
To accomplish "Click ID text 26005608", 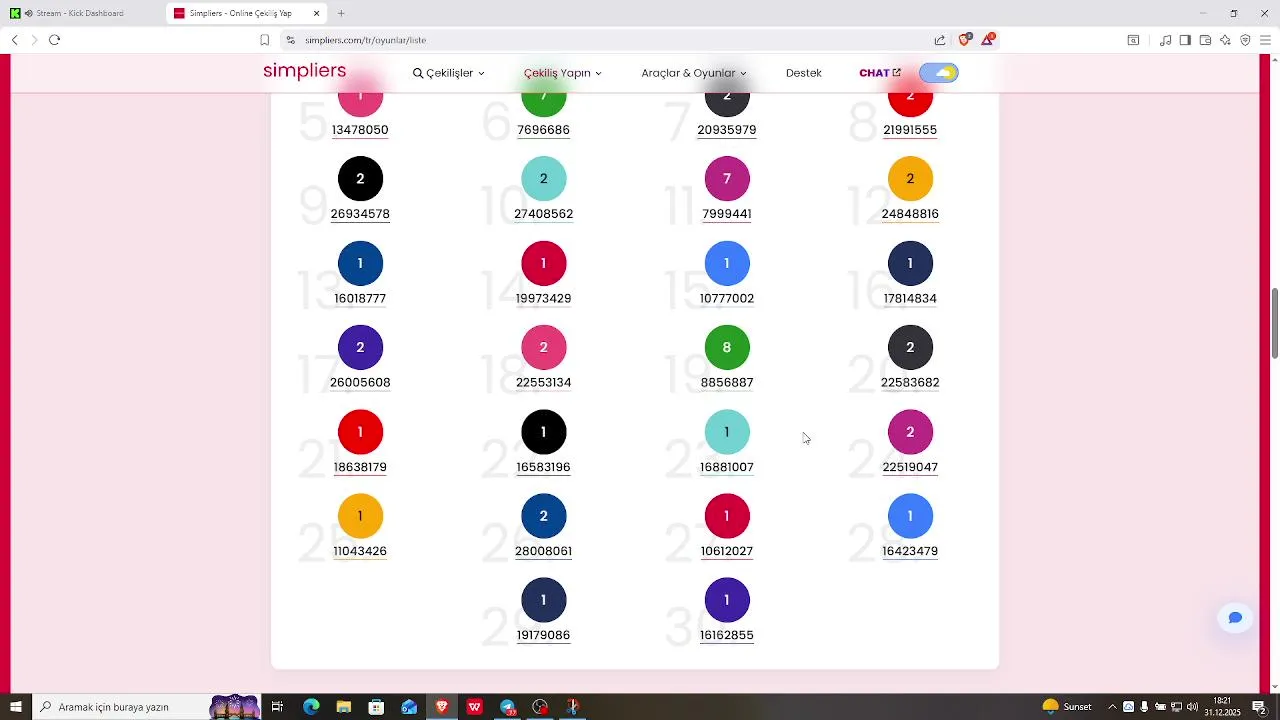I will tap(360, 383).
